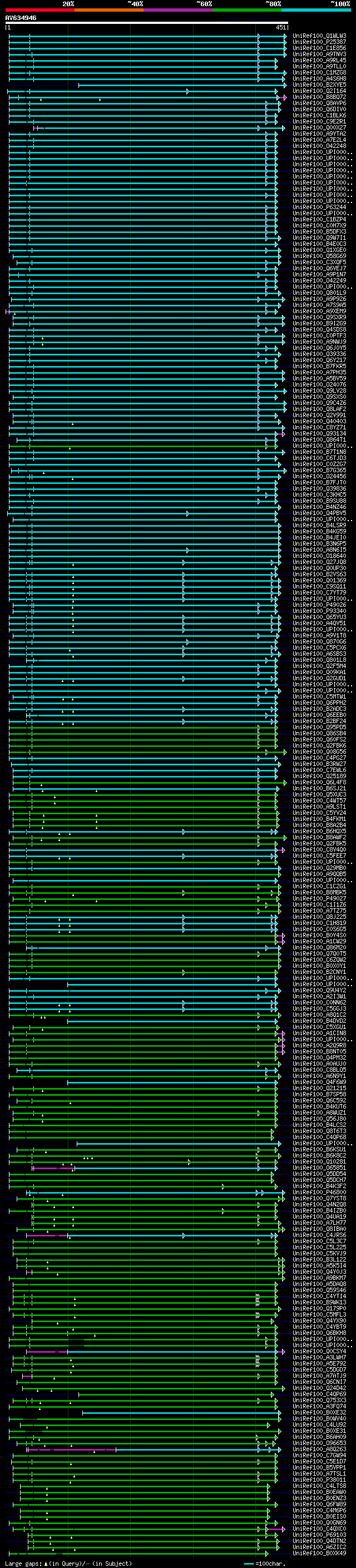Screen dimensions: 356x1568
Task: Select the UniRef100_P69103 label
Action: pos(319,1535)
